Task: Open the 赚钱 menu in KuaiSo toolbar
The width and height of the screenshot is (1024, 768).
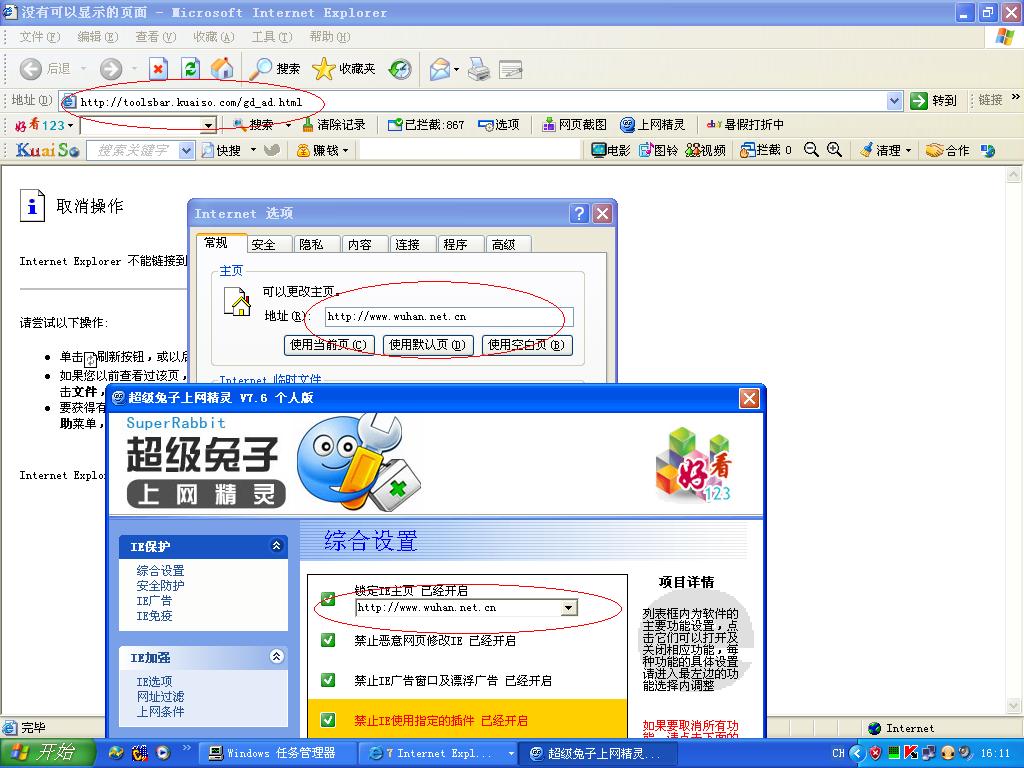Action: [x=322, y=150]
